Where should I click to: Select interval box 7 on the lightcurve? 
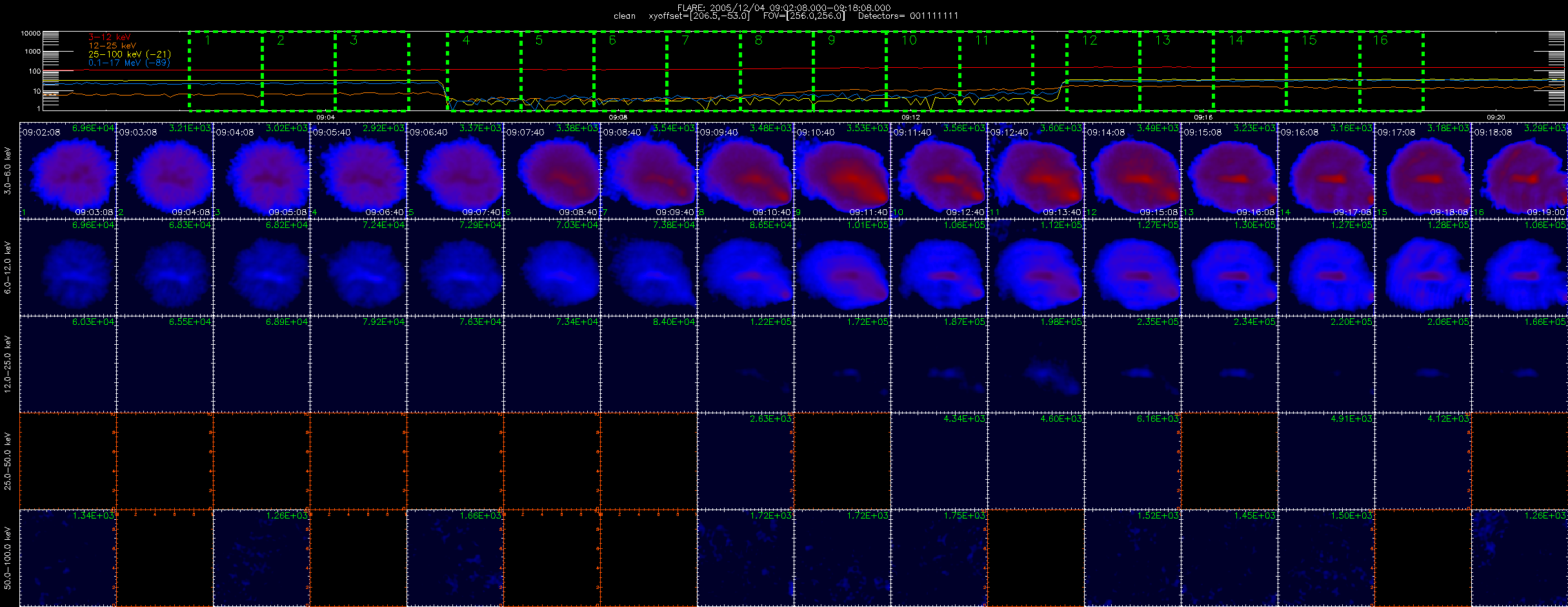pyautogui.click(x=704, y=70)
